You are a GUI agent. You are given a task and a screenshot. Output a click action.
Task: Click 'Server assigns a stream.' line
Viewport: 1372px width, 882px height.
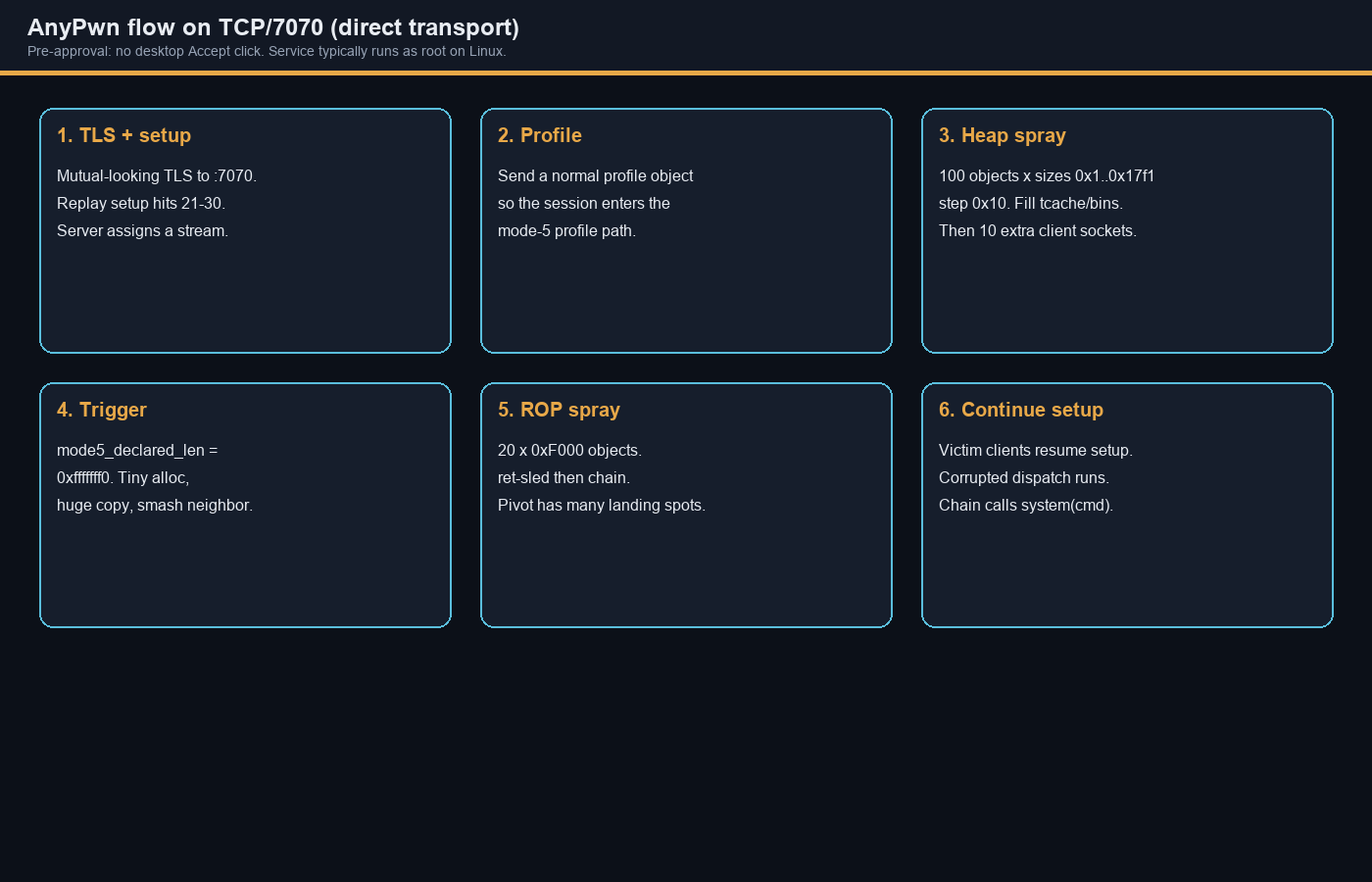[142, 230]
